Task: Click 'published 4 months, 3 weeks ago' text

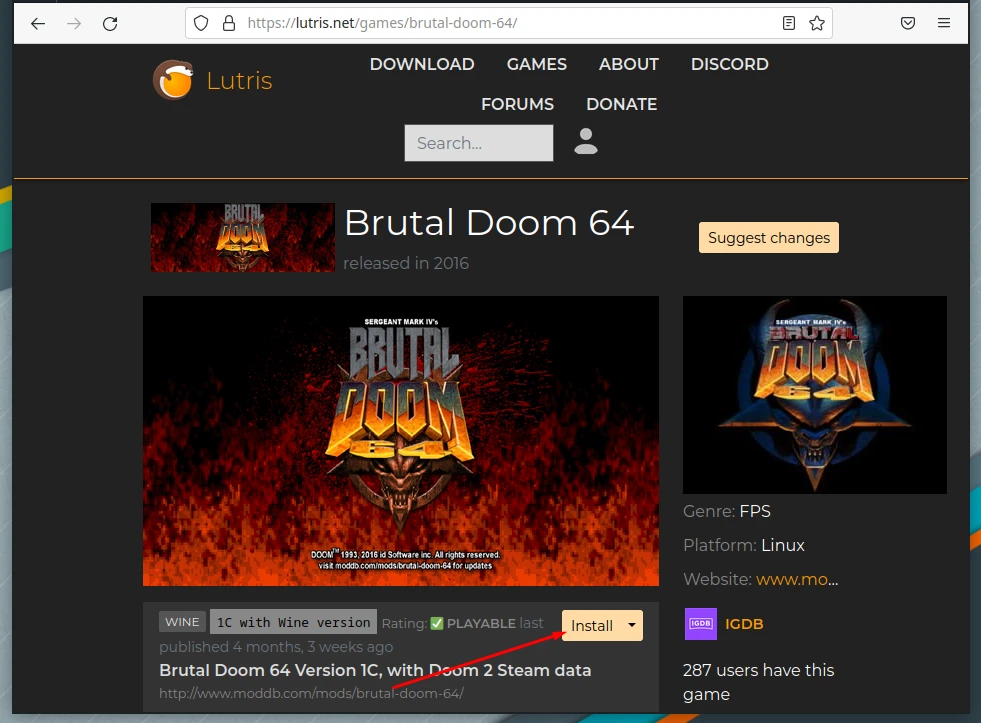Action: 276,647
